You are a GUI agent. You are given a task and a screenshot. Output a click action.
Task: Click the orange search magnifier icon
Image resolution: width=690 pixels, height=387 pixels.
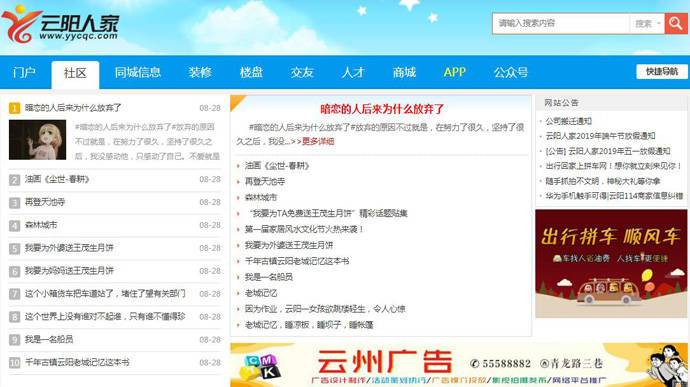(676, 23)
